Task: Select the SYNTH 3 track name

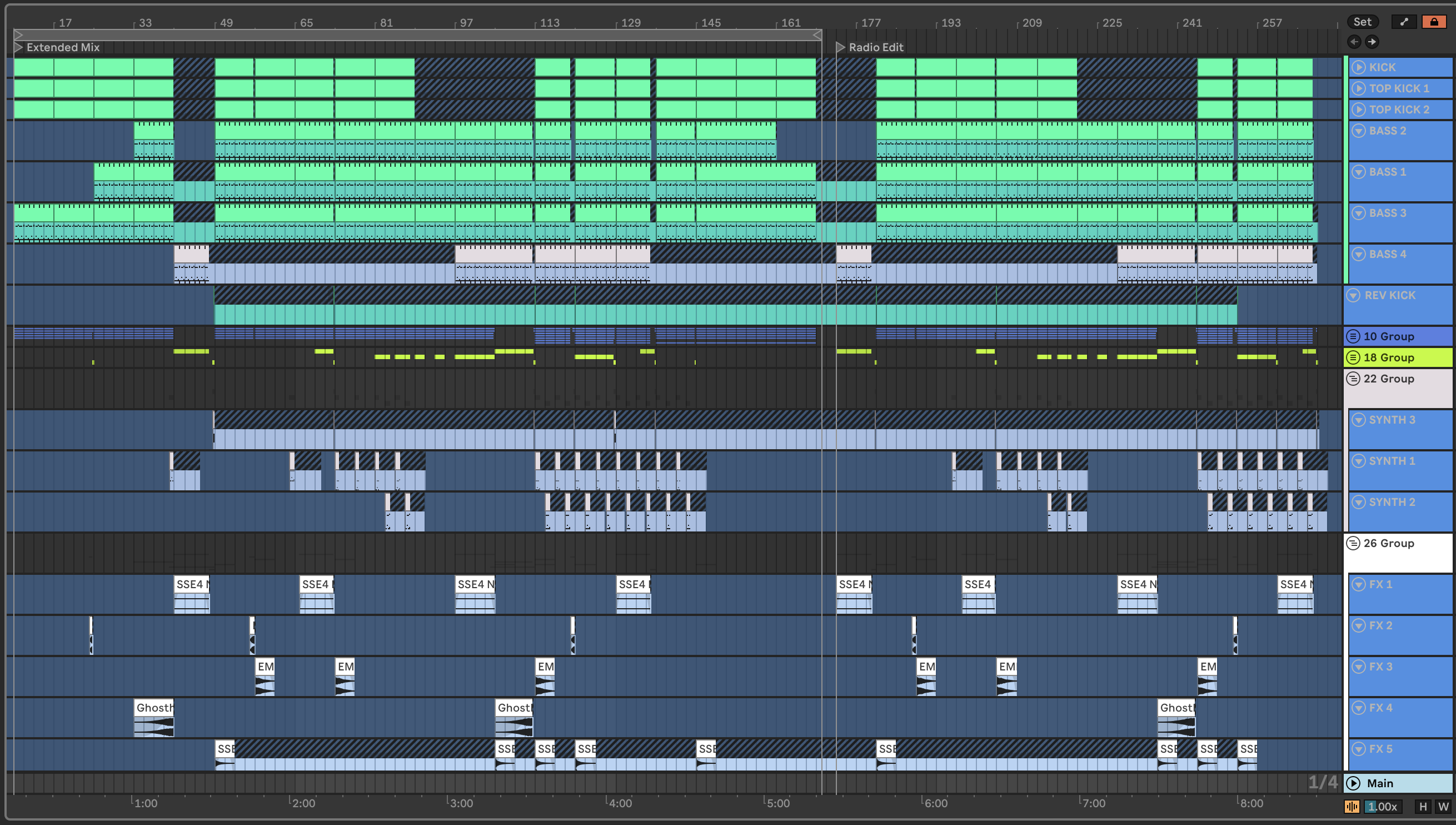Action: click(x=1392, y=420)
